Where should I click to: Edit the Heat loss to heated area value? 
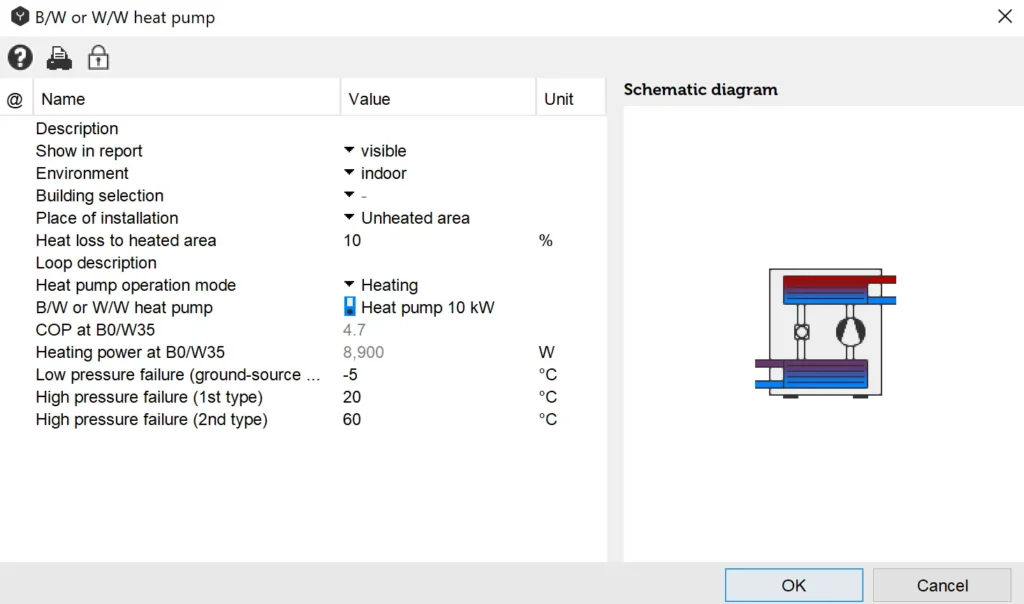[x=352, y=240]
